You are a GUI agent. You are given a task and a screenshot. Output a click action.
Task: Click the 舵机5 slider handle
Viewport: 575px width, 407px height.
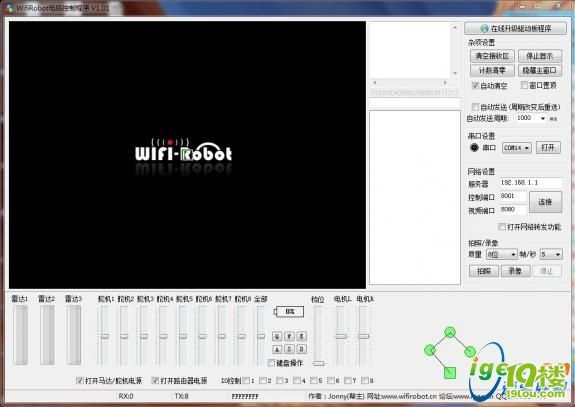point(183,336)
